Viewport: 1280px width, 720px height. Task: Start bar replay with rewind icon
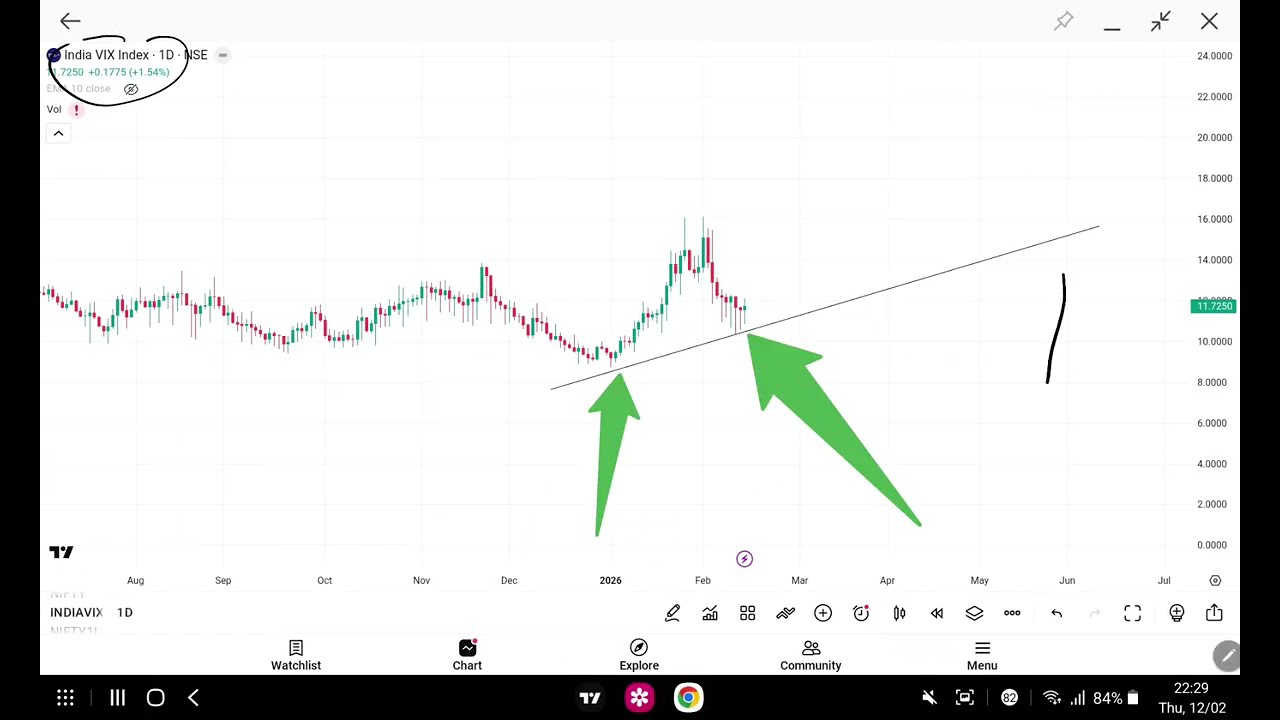(937, 613)
